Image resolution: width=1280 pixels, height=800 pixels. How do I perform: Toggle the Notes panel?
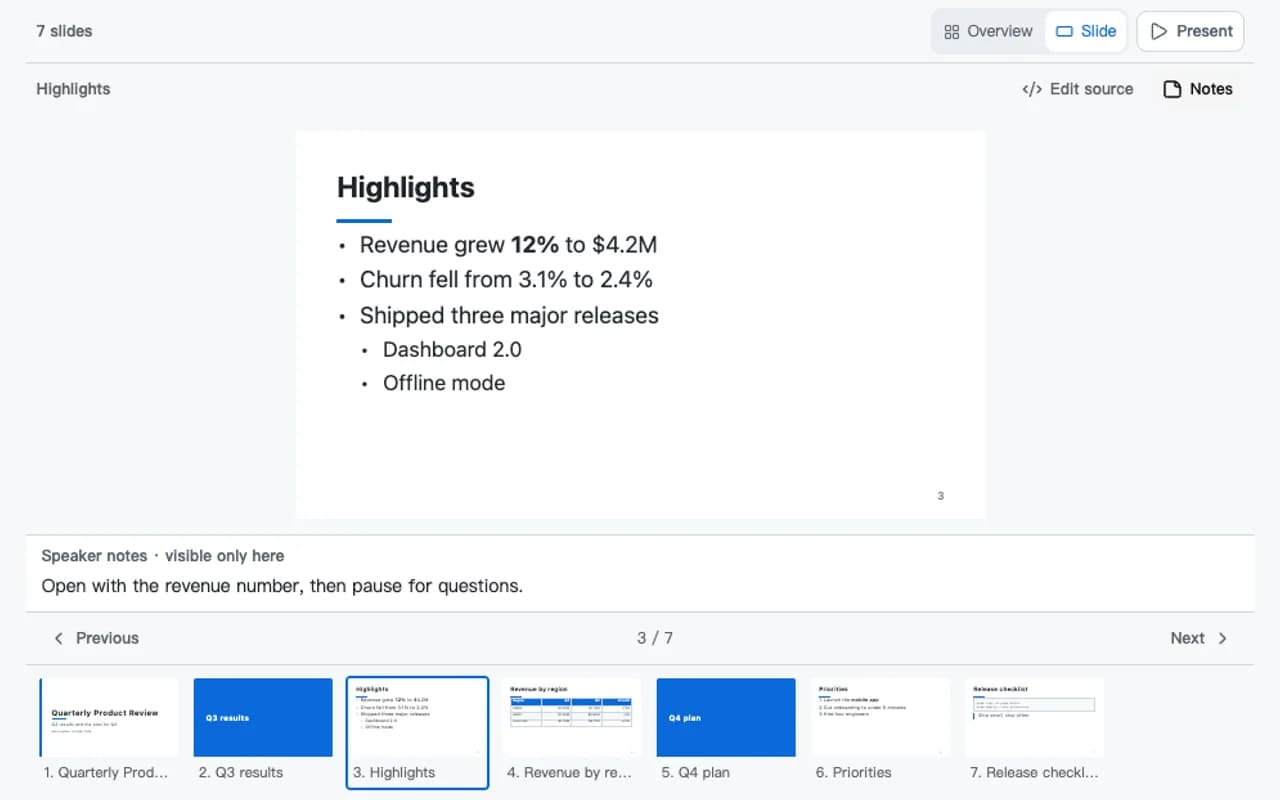(x=1198, y=89)
